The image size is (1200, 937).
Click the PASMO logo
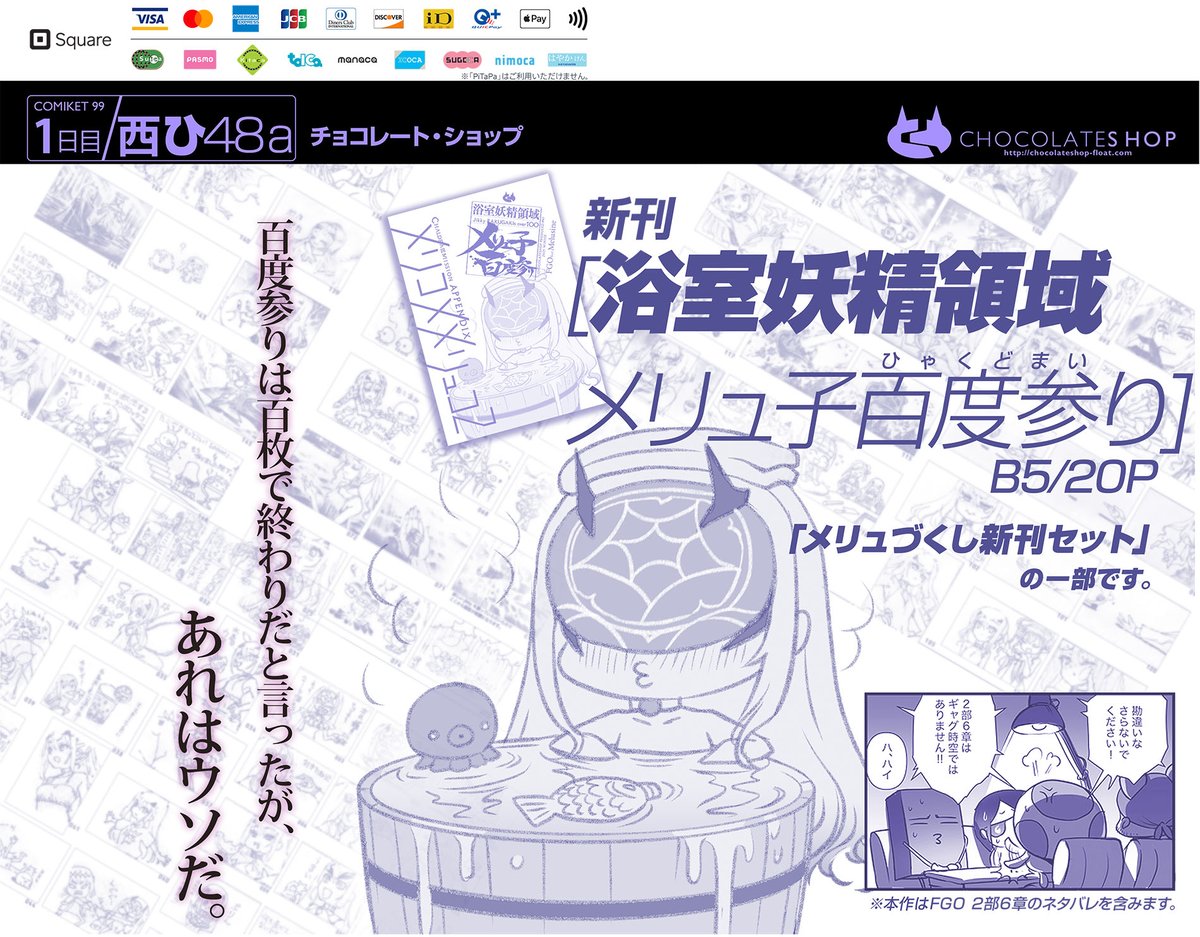point(200,60)
